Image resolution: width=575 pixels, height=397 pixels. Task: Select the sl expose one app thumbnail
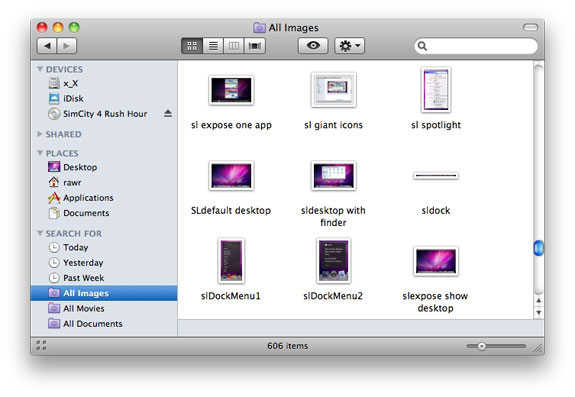pyautogui.click(x=231, y=90)
